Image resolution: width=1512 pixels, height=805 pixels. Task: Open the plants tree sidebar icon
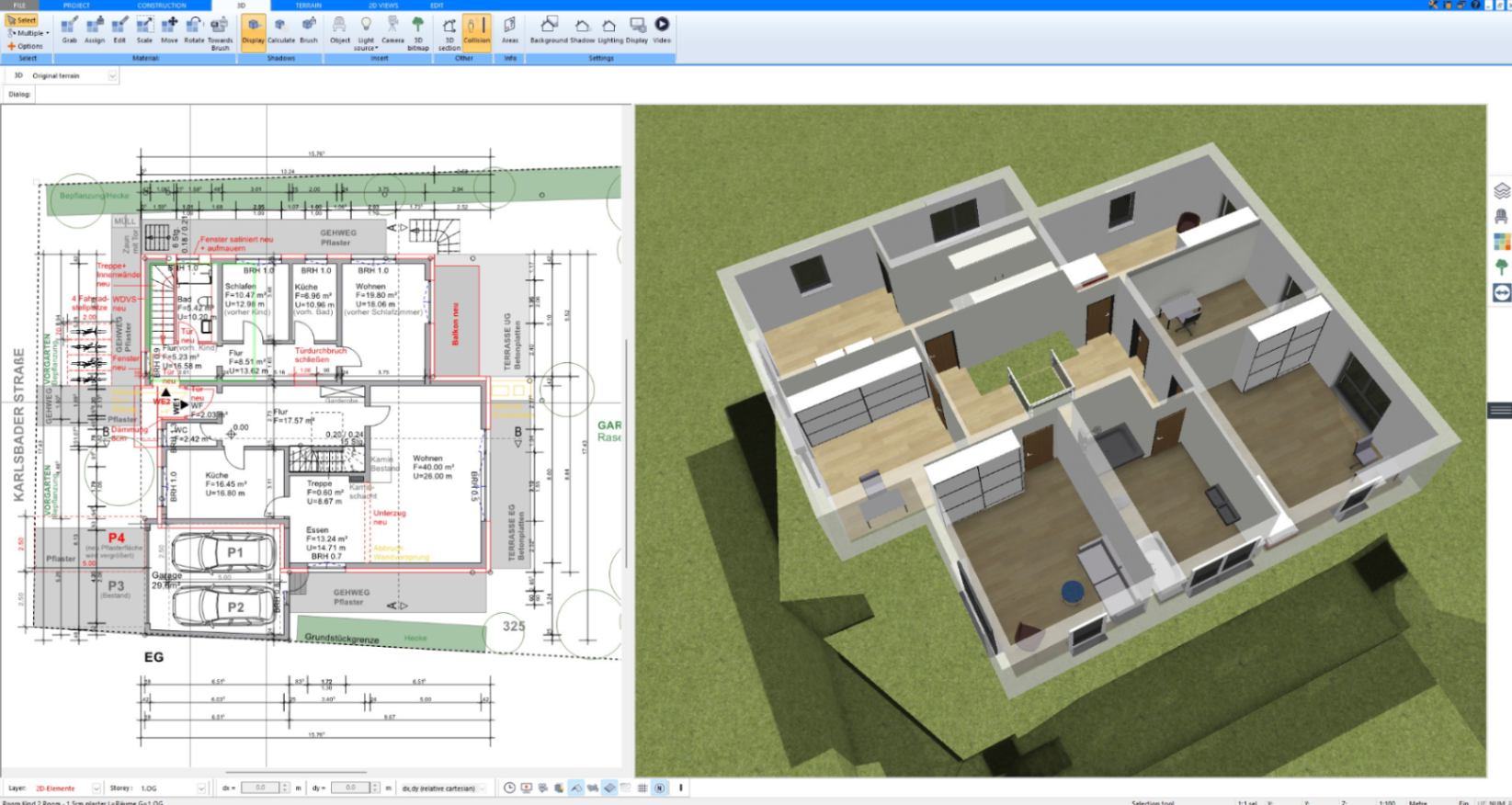point(1502,267)
